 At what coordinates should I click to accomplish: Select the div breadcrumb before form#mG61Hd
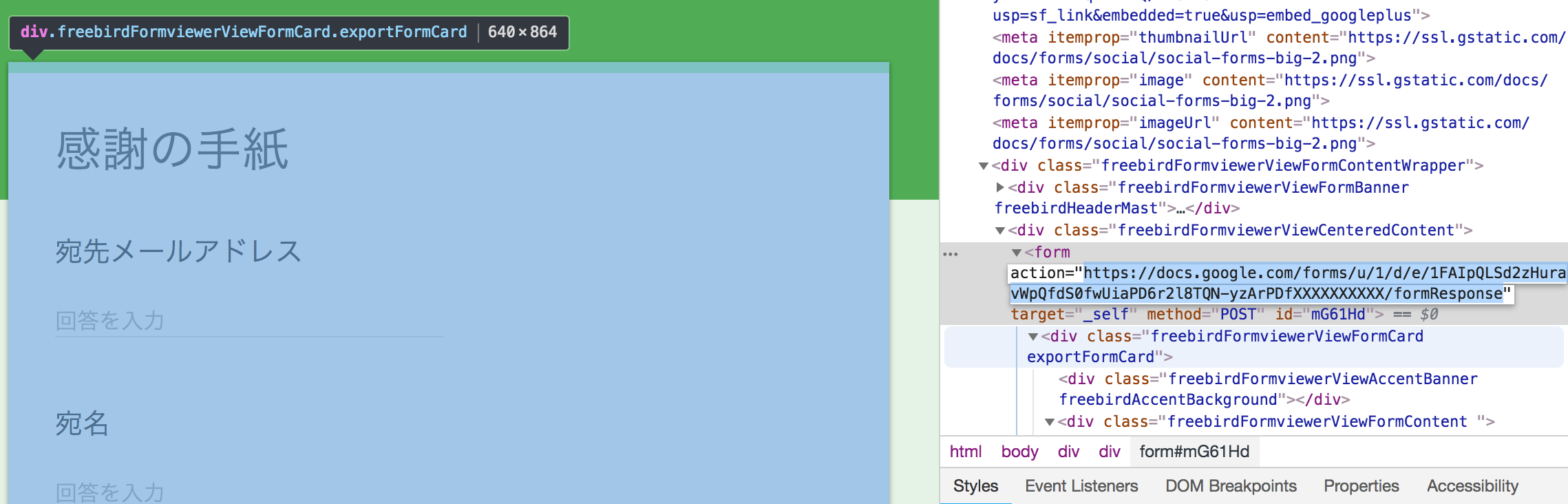1110,452
